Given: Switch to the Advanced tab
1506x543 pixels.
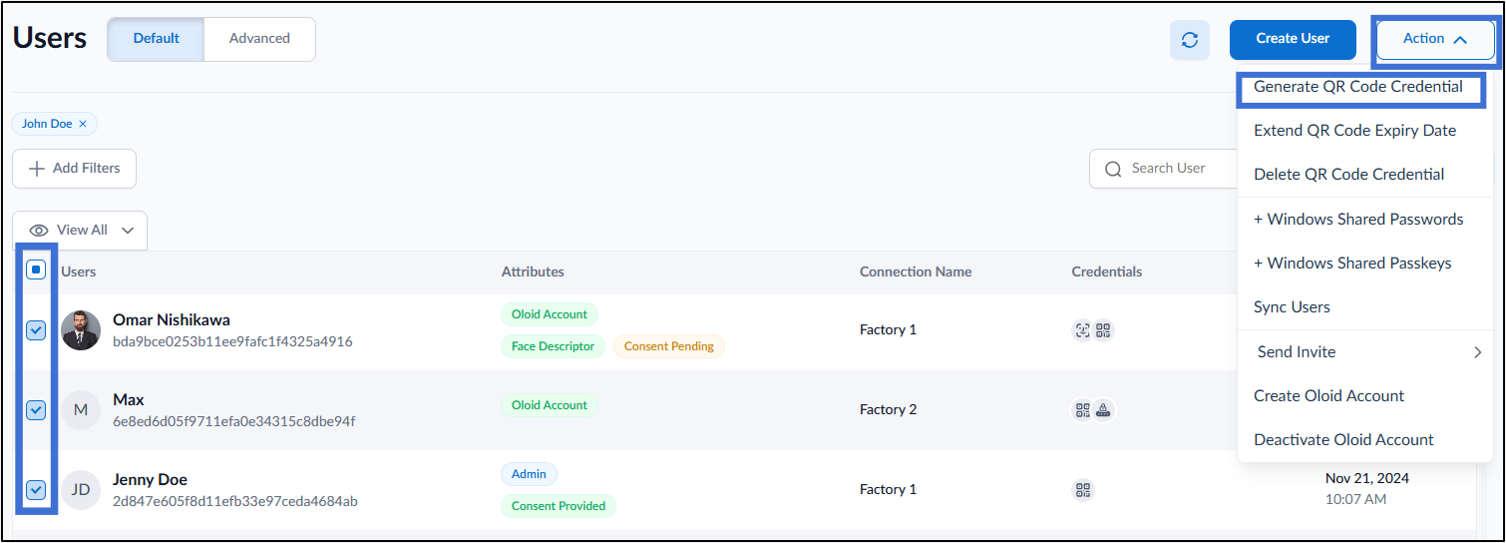Looking at the screenshot, I should 259,39.
